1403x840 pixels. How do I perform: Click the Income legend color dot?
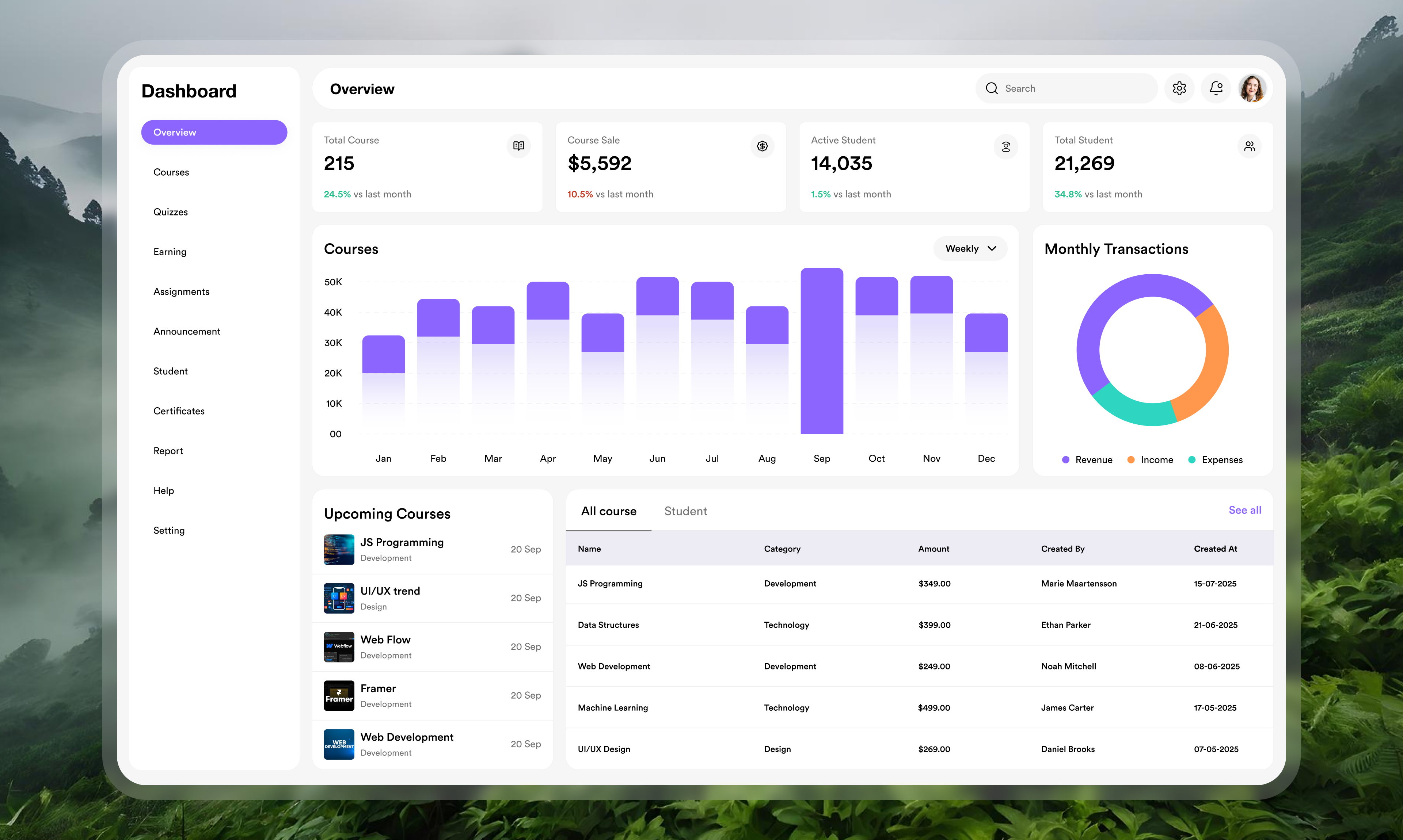click(x=1131, y=459)
